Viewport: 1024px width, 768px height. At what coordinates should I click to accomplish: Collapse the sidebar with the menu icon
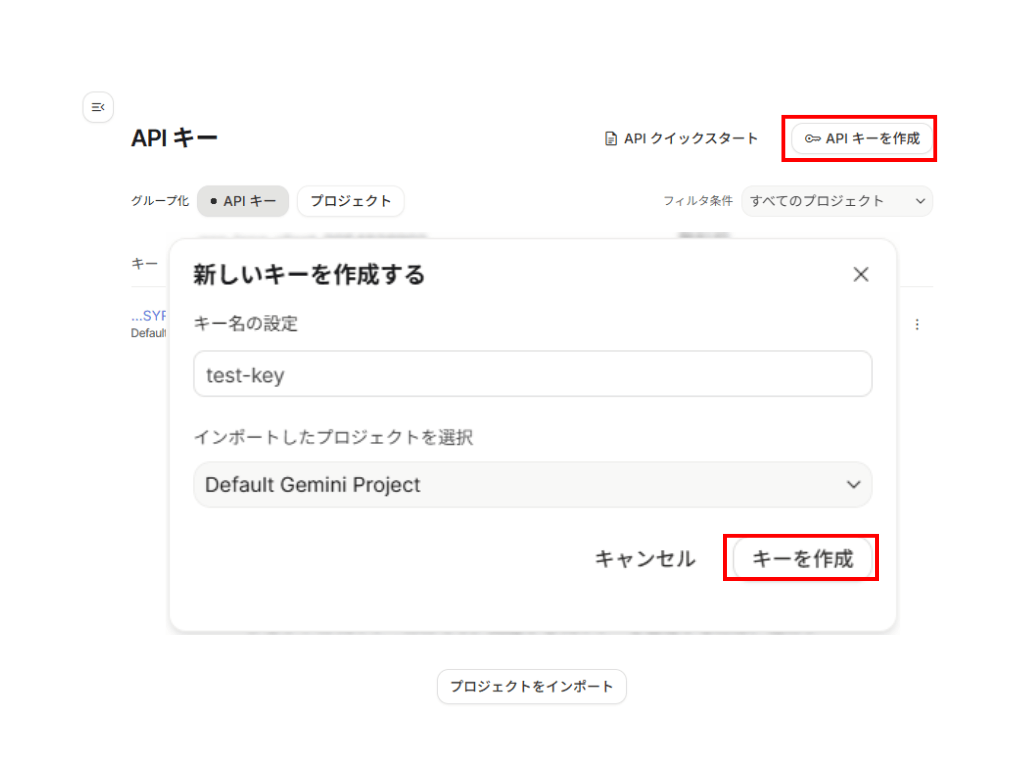(98, 107)
